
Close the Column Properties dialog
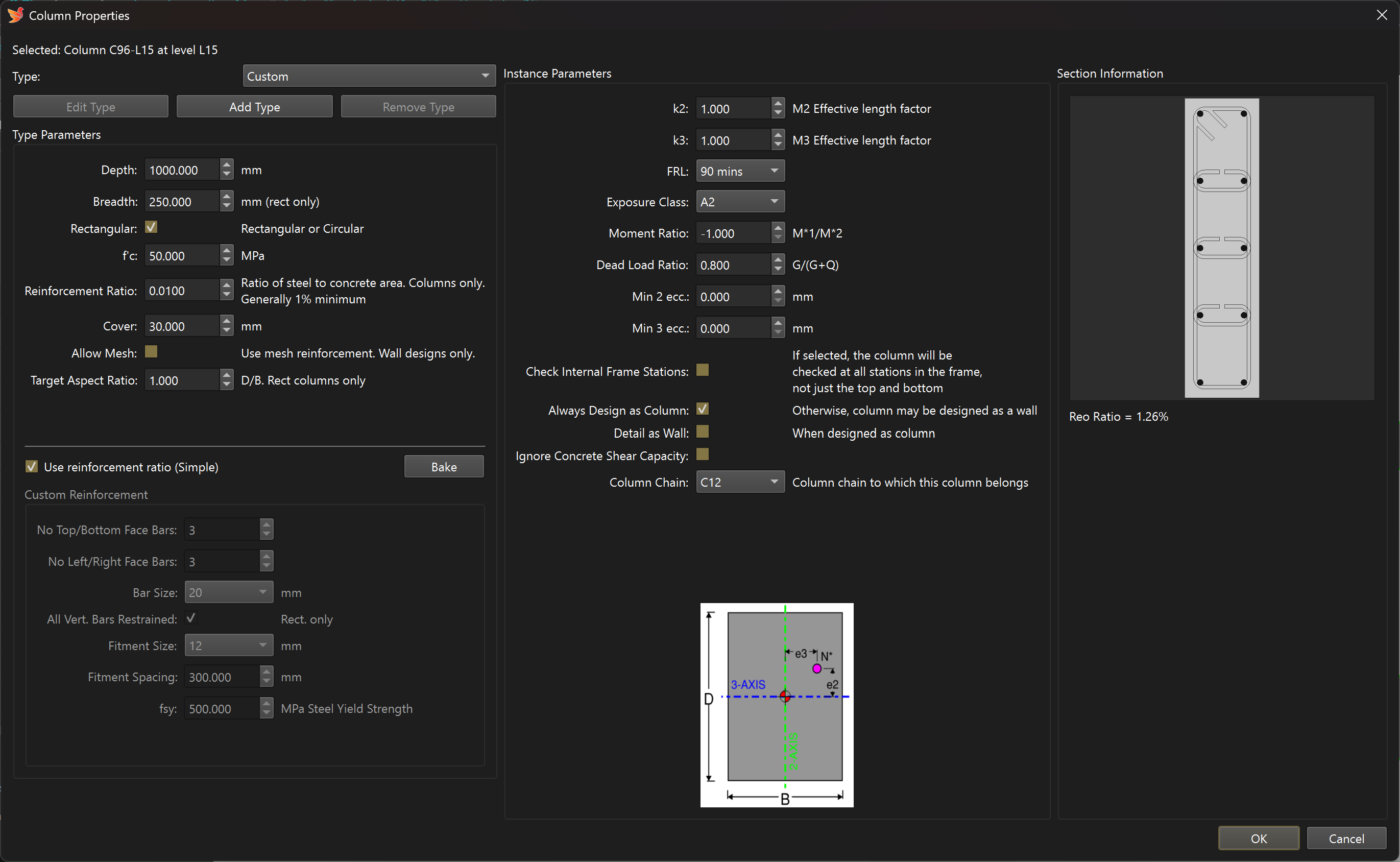[x=1382, y=15]
